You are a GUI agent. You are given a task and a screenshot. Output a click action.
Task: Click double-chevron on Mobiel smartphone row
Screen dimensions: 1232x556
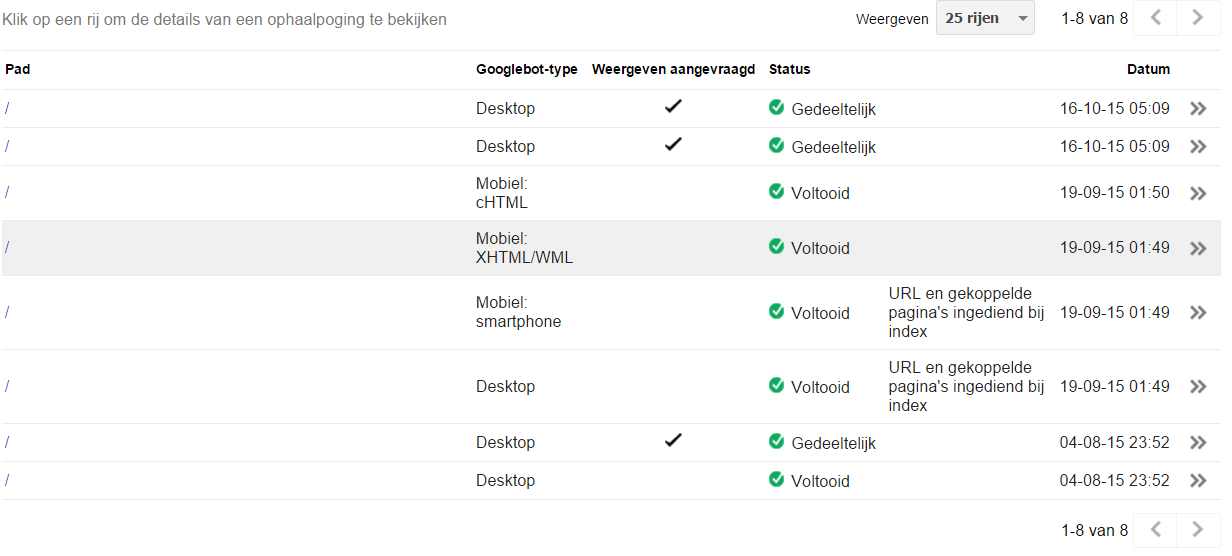tap(1198, 313)
